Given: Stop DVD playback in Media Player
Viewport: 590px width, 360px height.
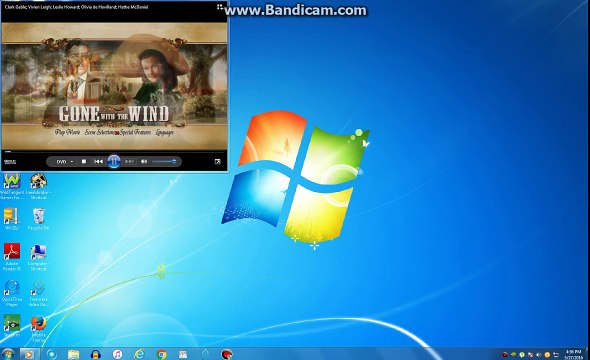Looking at the screenshot, I should pyautogui.click(x=84, y=161).
